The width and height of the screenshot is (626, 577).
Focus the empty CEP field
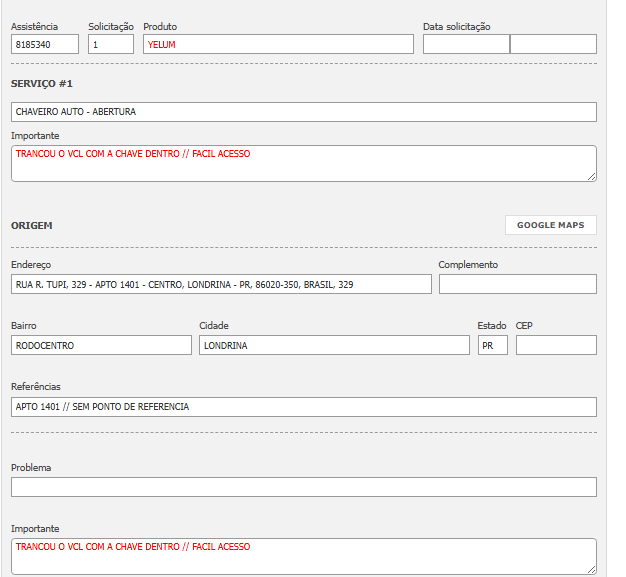click(556, 345)
